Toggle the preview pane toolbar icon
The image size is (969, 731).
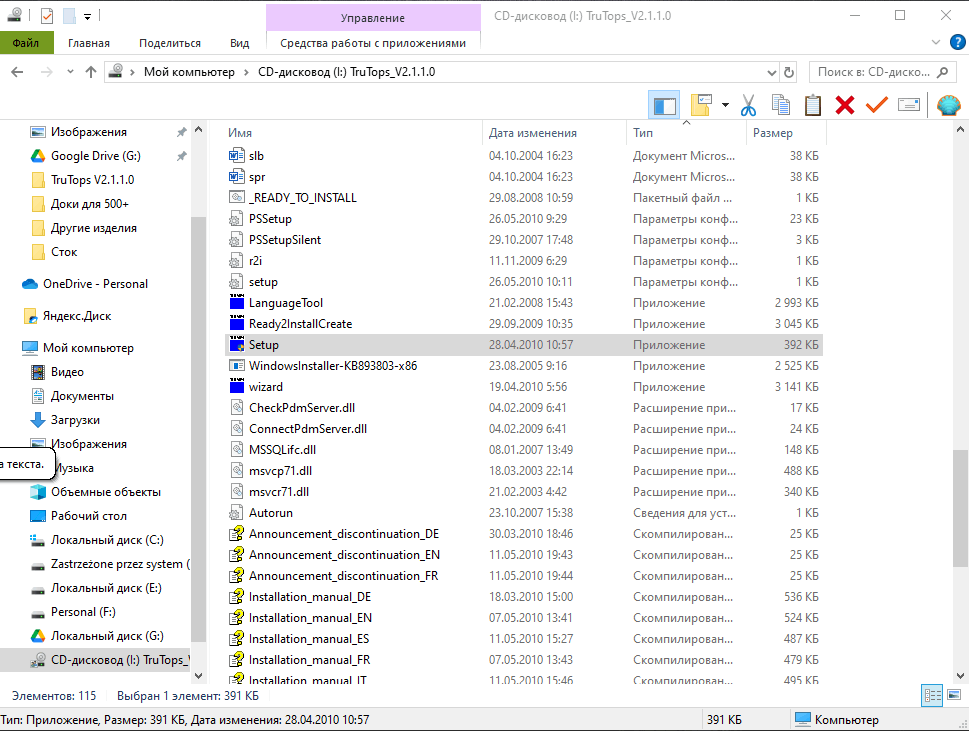click(x=664, y=105)
